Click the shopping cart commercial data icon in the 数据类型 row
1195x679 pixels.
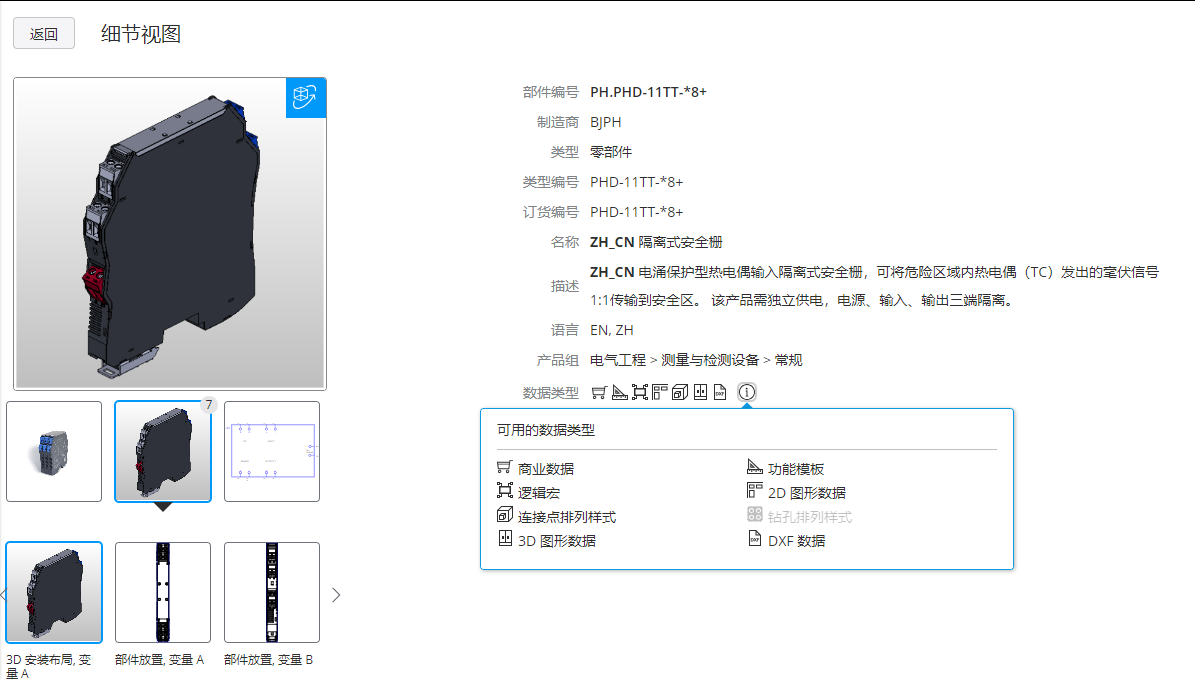pyautogui.click(x=599, y=392)
